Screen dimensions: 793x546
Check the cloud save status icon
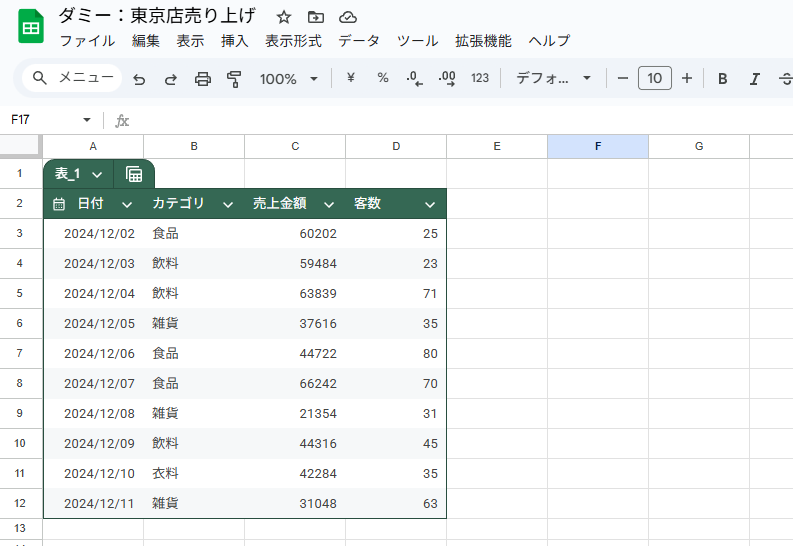point(348,17)
